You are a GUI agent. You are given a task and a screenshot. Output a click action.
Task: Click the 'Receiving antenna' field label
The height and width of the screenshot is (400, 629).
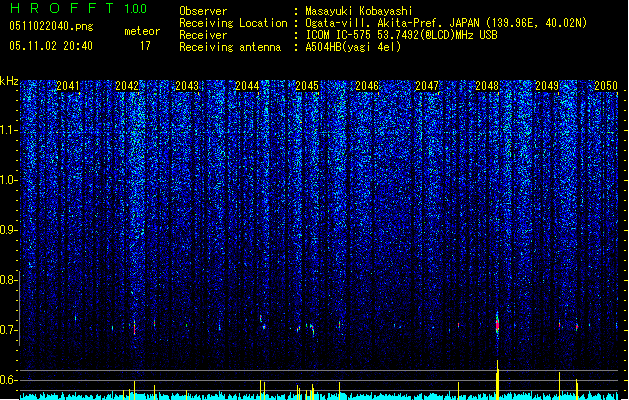230,47
